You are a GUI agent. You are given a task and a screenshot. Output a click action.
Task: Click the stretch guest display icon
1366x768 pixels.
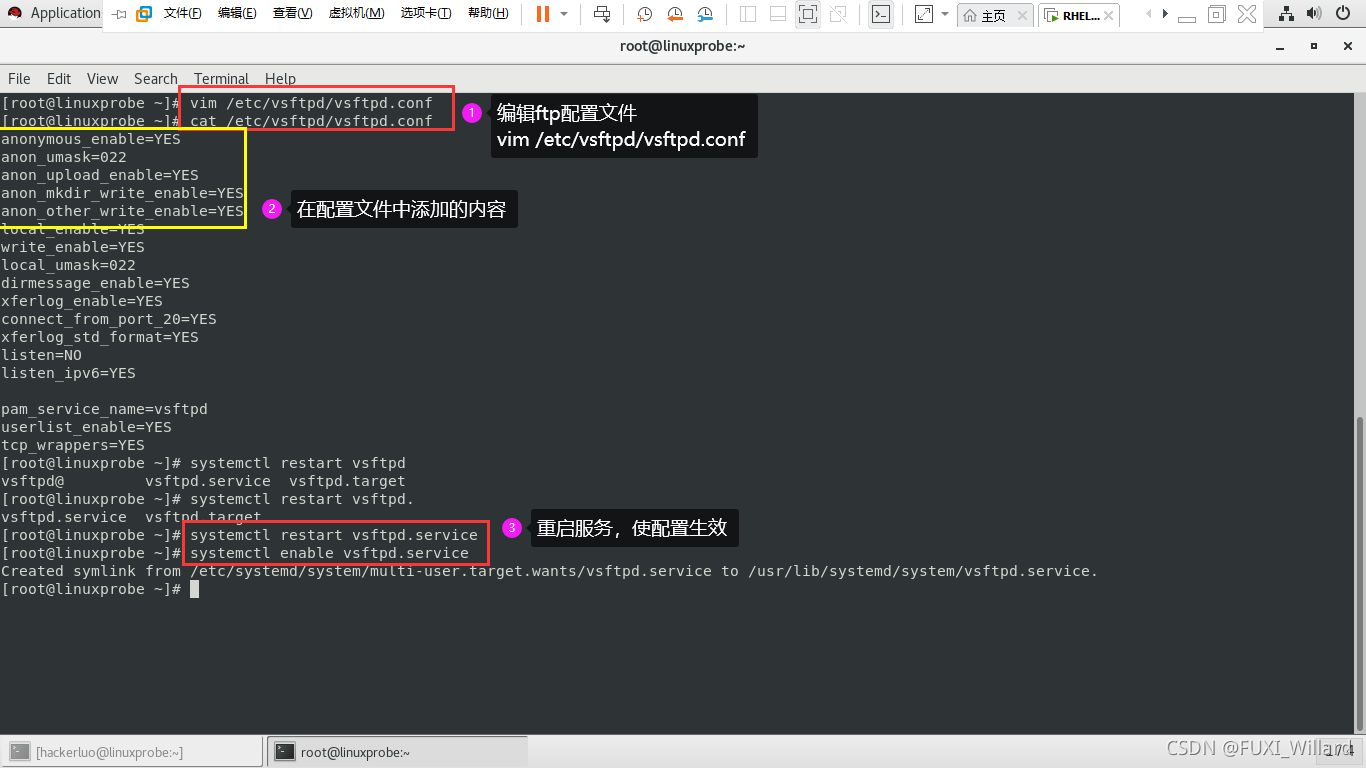pyautogui.click(x=923, y=14)
